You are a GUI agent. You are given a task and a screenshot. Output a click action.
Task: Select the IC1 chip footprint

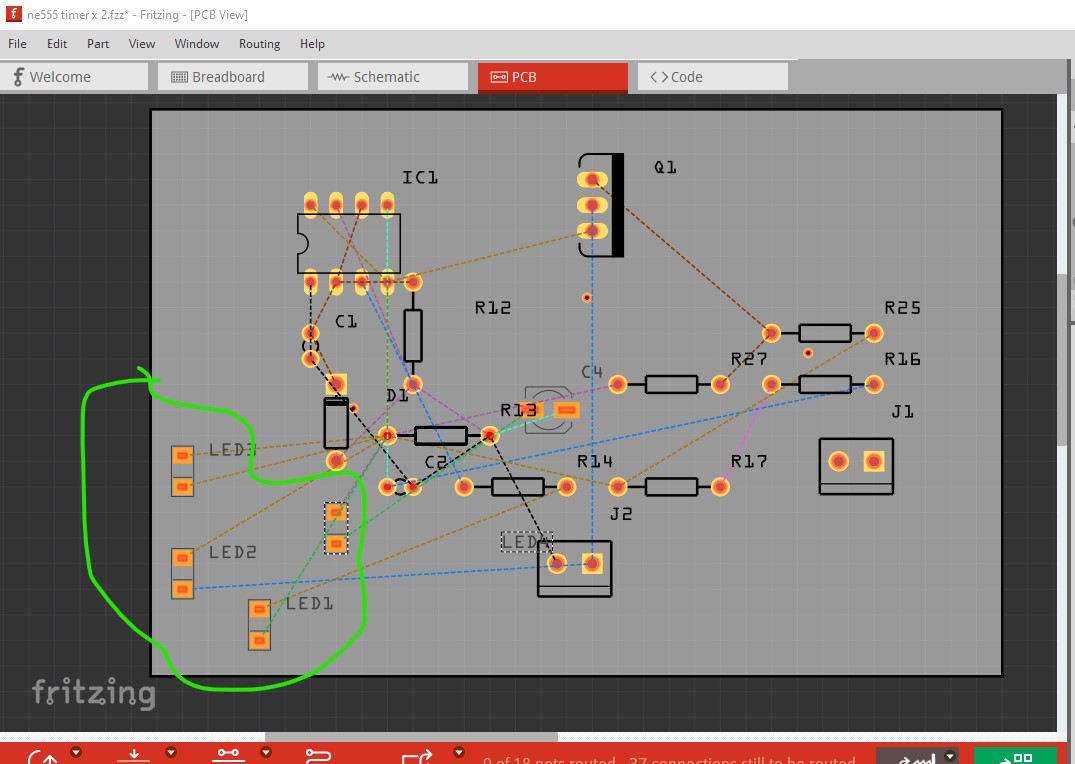click(348, 243)
